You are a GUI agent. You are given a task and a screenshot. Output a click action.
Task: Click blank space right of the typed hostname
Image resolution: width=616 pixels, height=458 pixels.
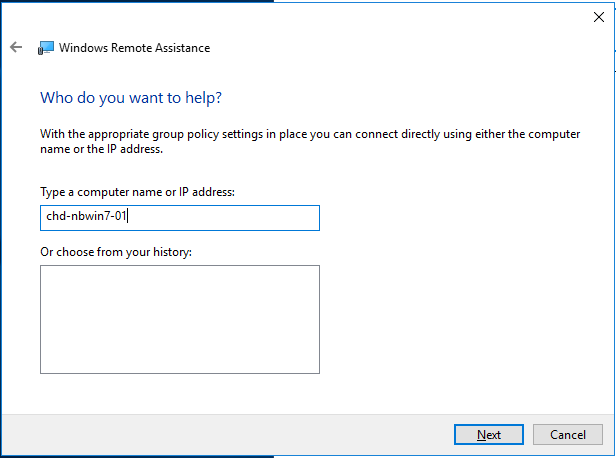224,218
